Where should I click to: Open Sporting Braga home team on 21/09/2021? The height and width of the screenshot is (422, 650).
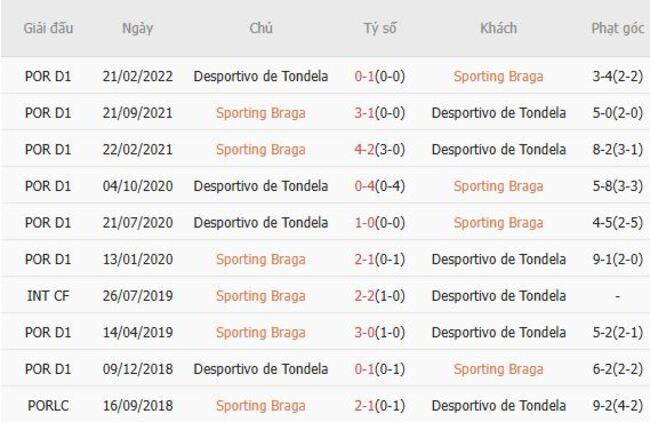click(x=260, y=113)
